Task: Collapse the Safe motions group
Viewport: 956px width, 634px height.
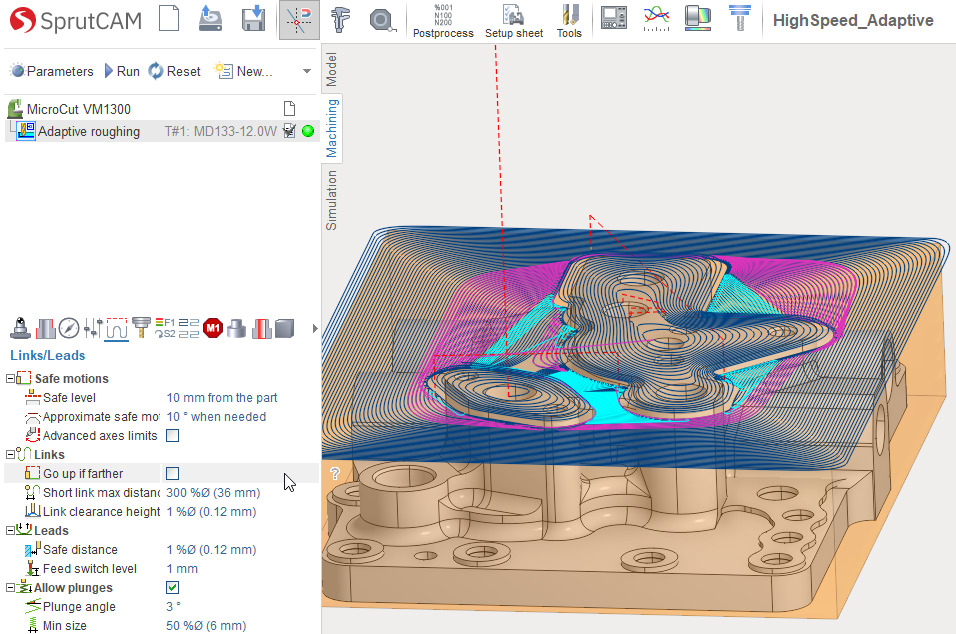Action: [x=10, y=379]
